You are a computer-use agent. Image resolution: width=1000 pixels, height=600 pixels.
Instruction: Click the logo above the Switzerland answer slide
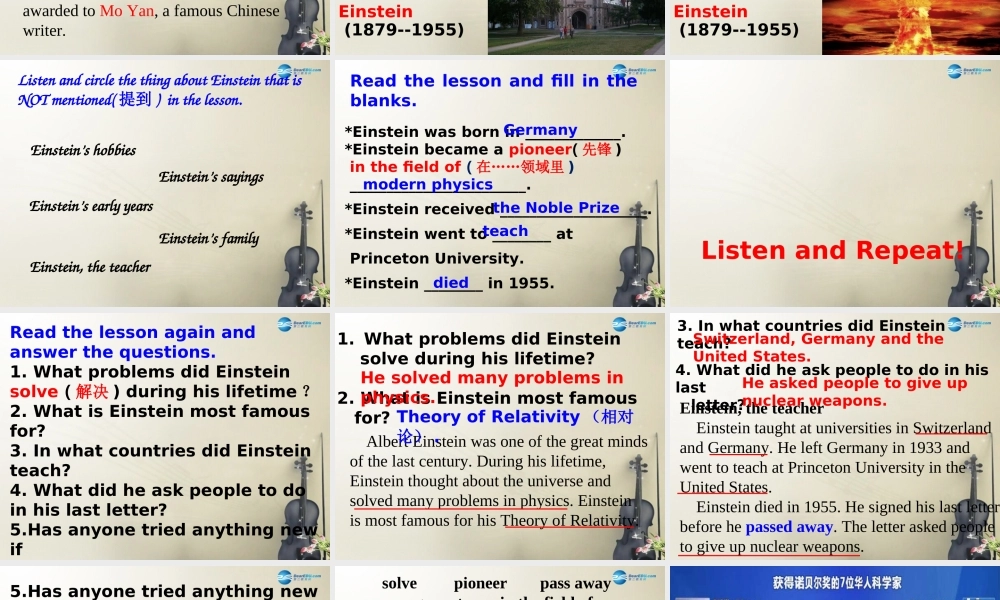pyautogui.click(x=955, y=322)
